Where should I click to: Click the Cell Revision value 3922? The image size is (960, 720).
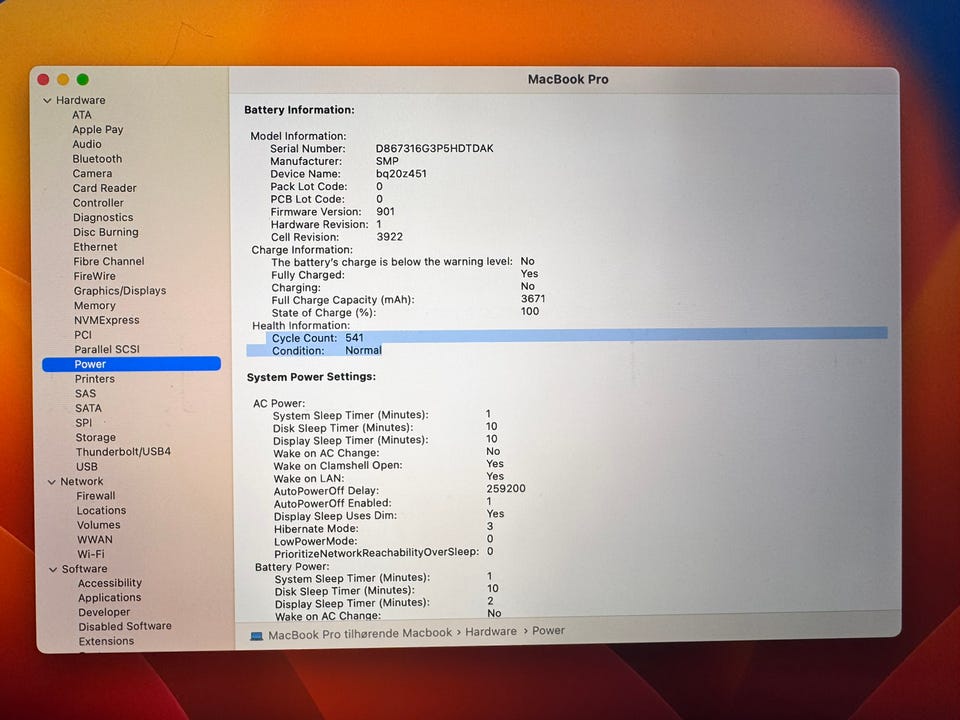coord(389,237)
